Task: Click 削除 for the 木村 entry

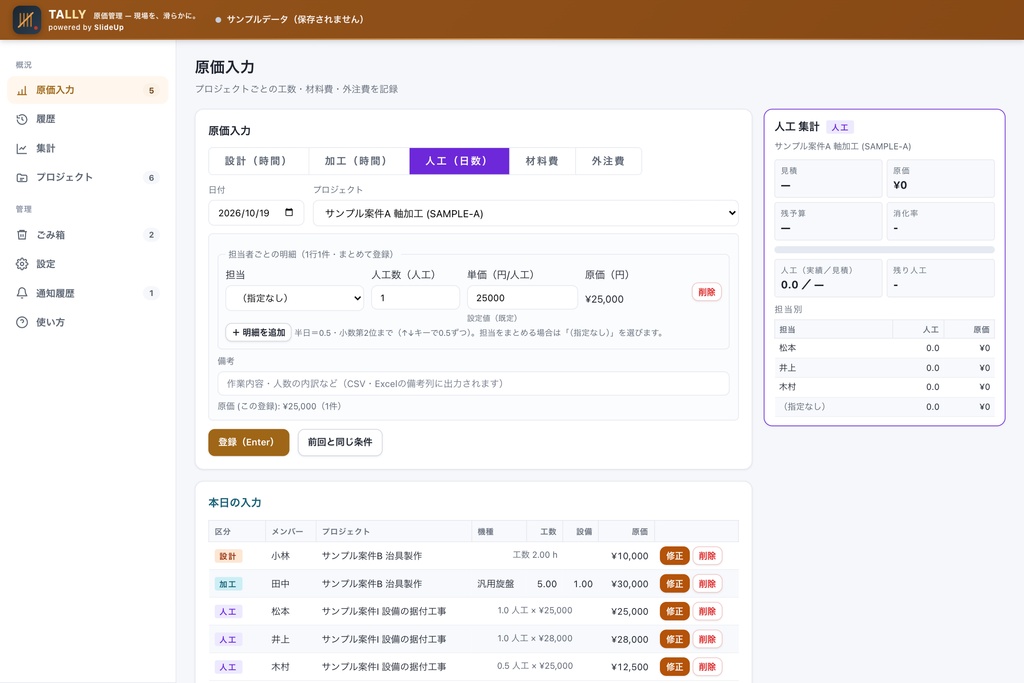Action: click(x=707, y=667)
